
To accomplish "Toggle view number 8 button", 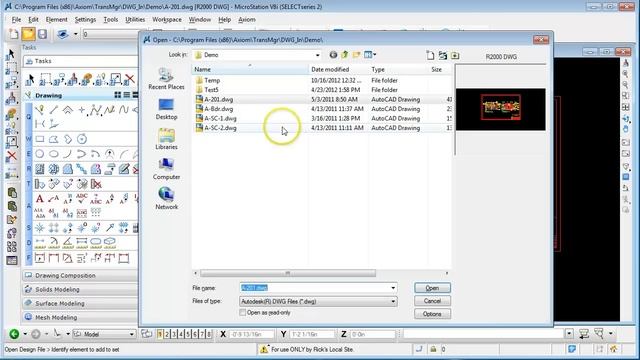I will (209, 335).
